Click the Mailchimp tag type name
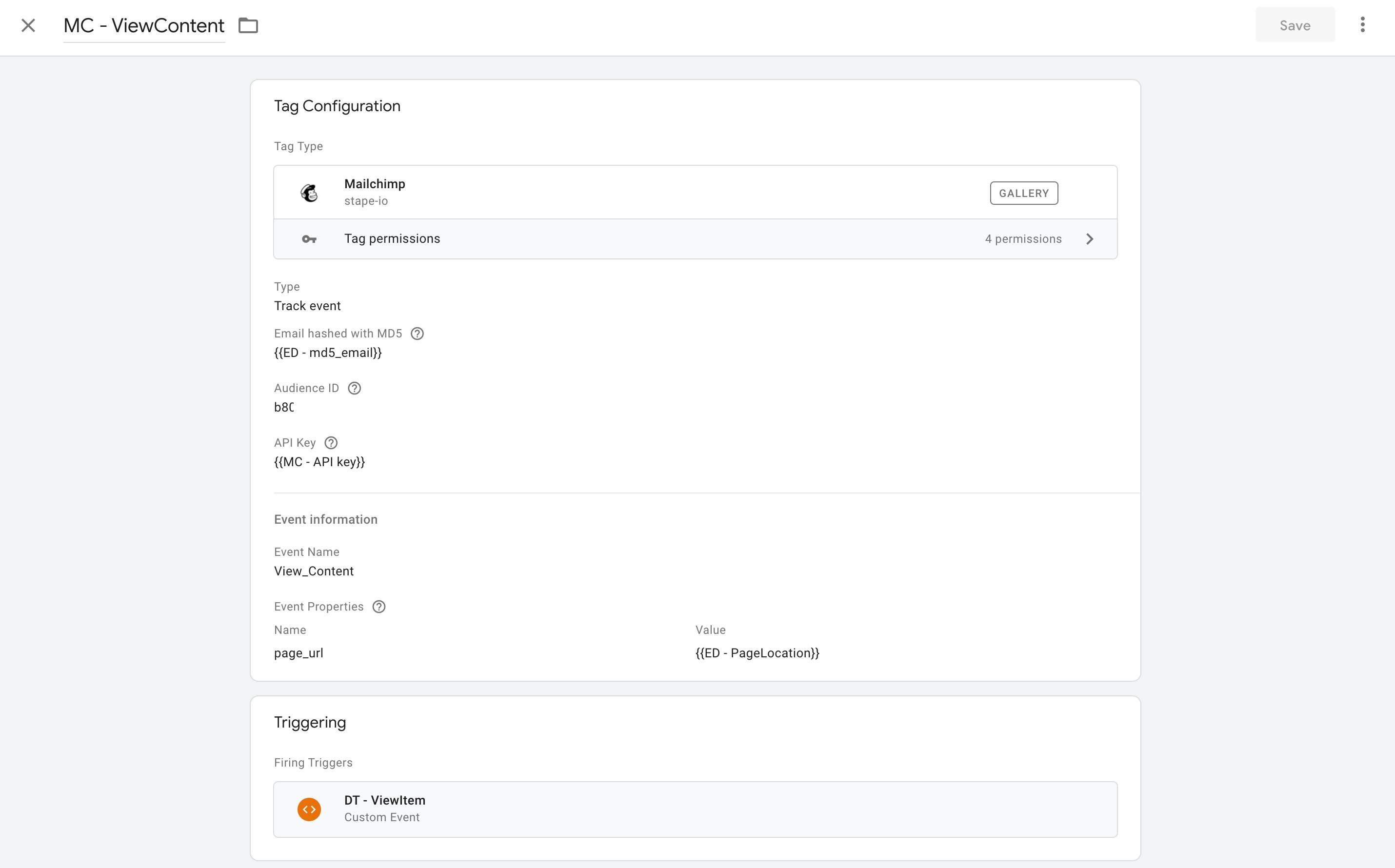 click(x=375, y=184)
